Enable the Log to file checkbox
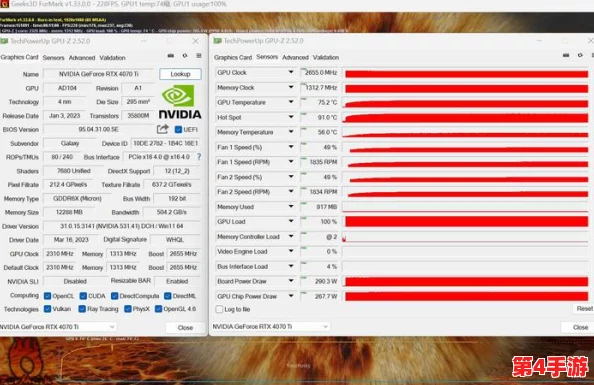594x385 pixels. (219, 309)
